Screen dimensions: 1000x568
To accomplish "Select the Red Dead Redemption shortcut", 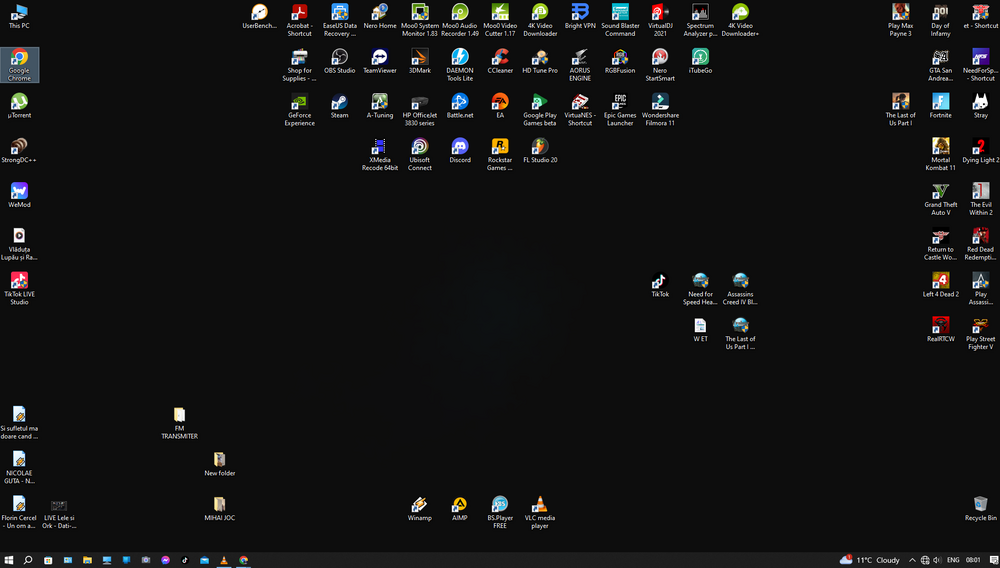I will pos(980,244).
